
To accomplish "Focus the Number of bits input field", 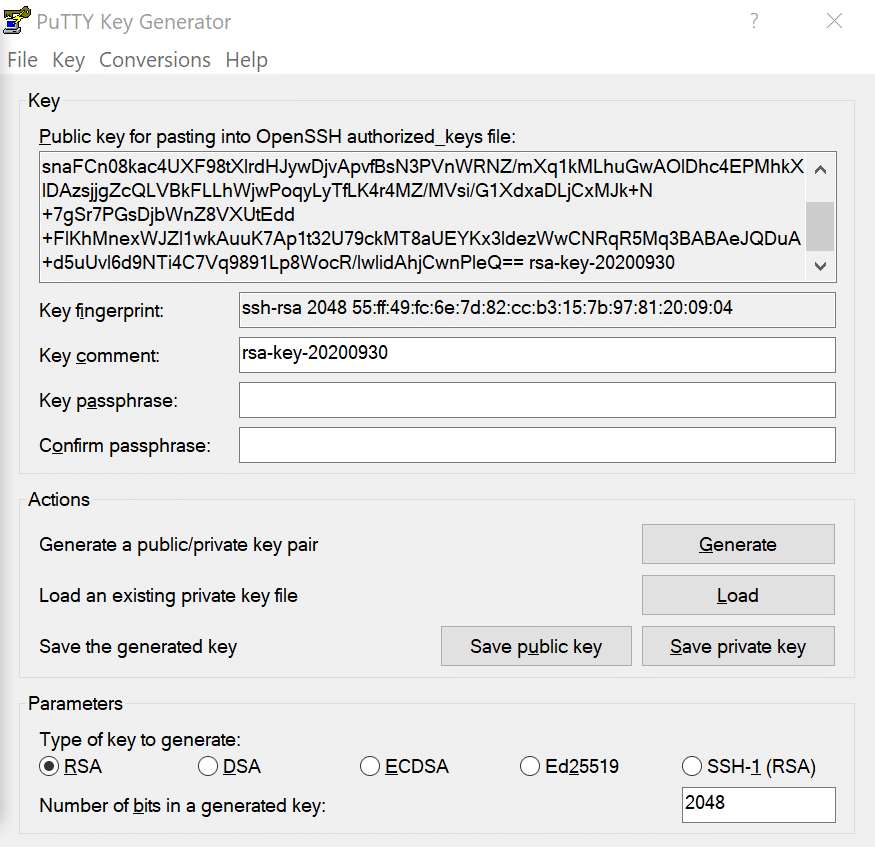I will click(758, 804).
